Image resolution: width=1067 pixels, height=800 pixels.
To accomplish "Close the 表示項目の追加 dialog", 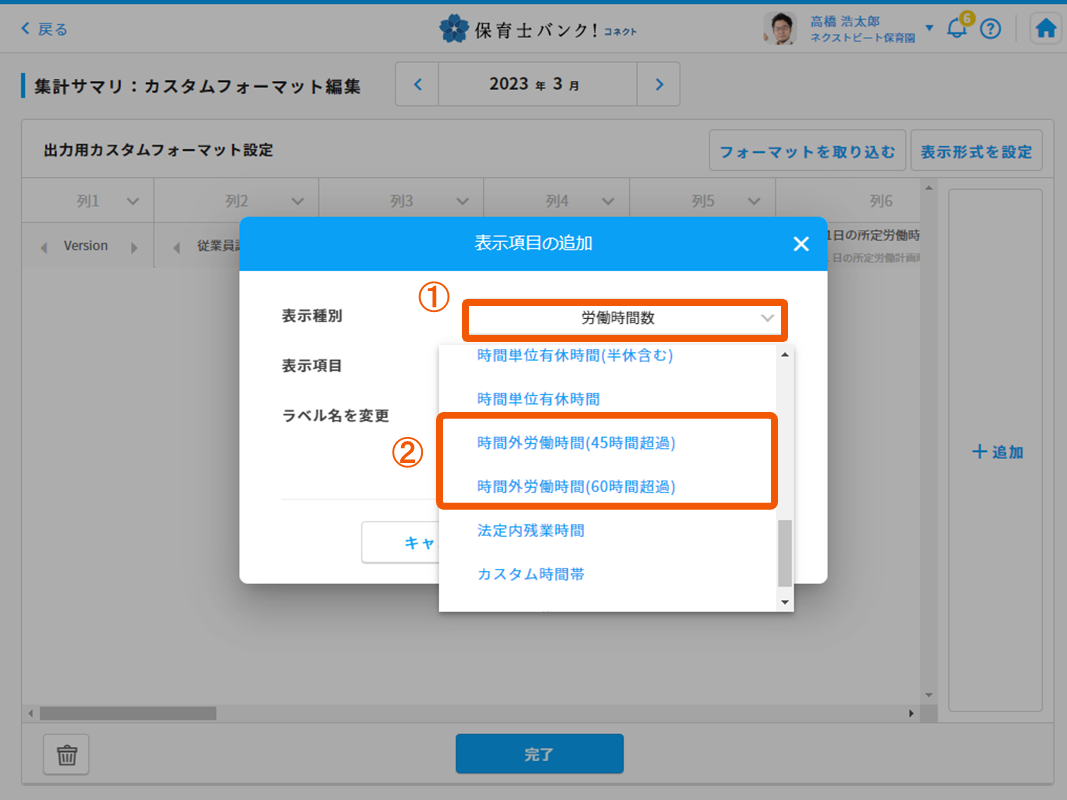I will point(800,244).
